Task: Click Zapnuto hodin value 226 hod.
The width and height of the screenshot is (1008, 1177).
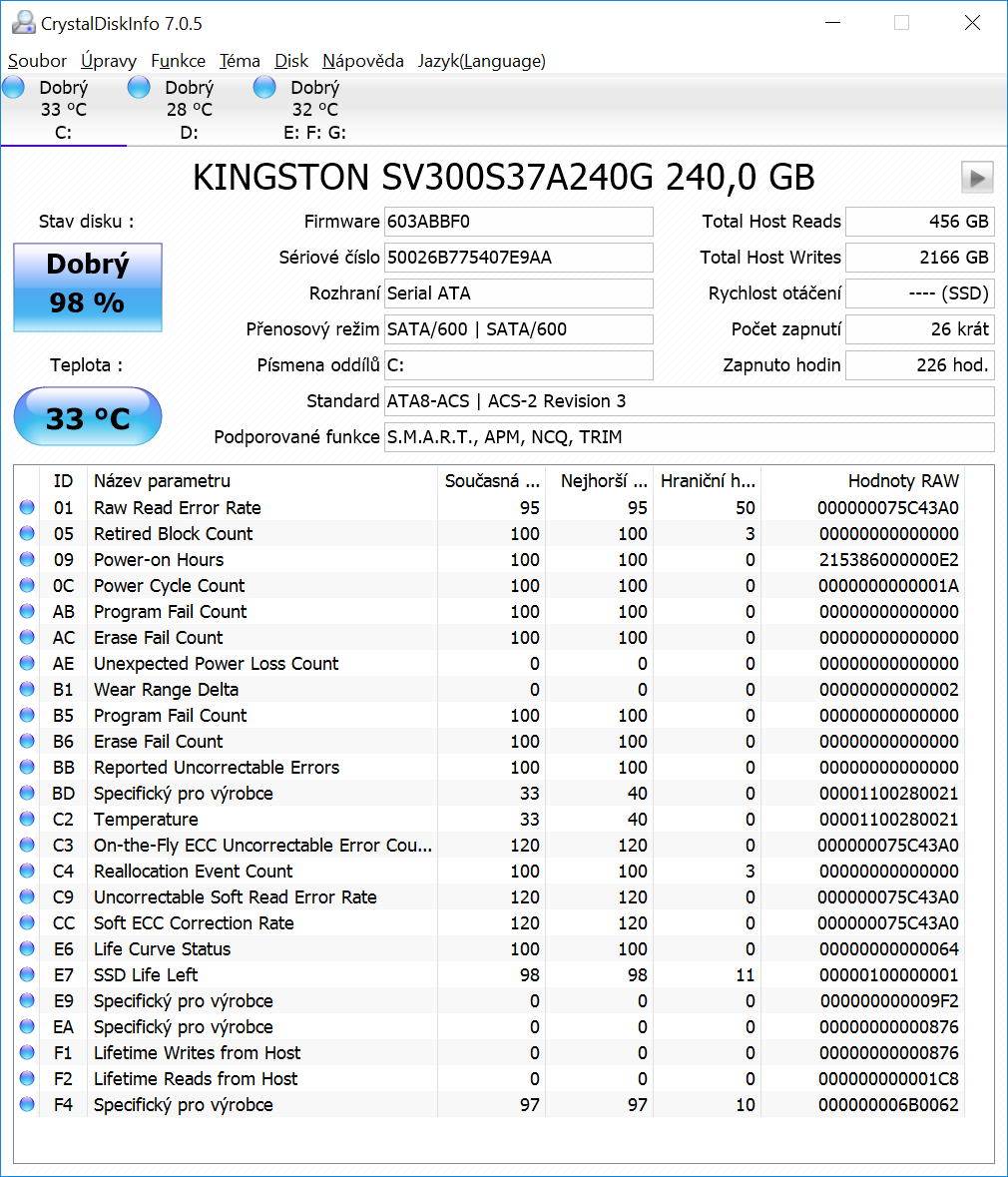Action: [920, 365]
